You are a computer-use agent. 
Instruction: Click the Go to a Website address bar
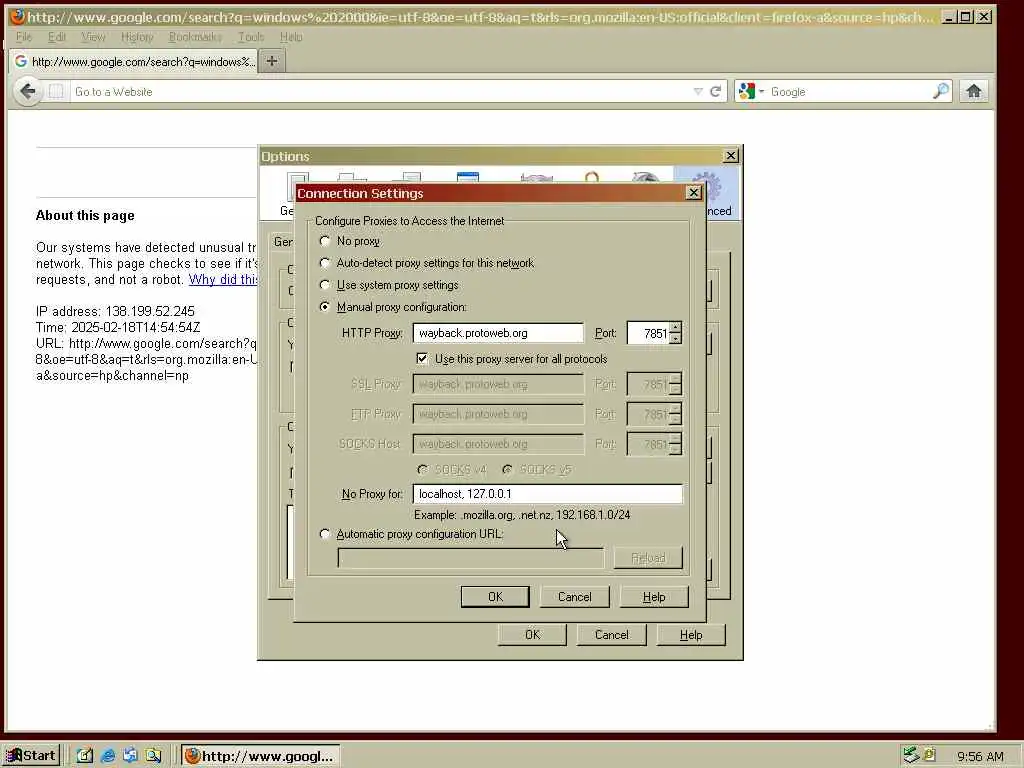click(379, 92)
